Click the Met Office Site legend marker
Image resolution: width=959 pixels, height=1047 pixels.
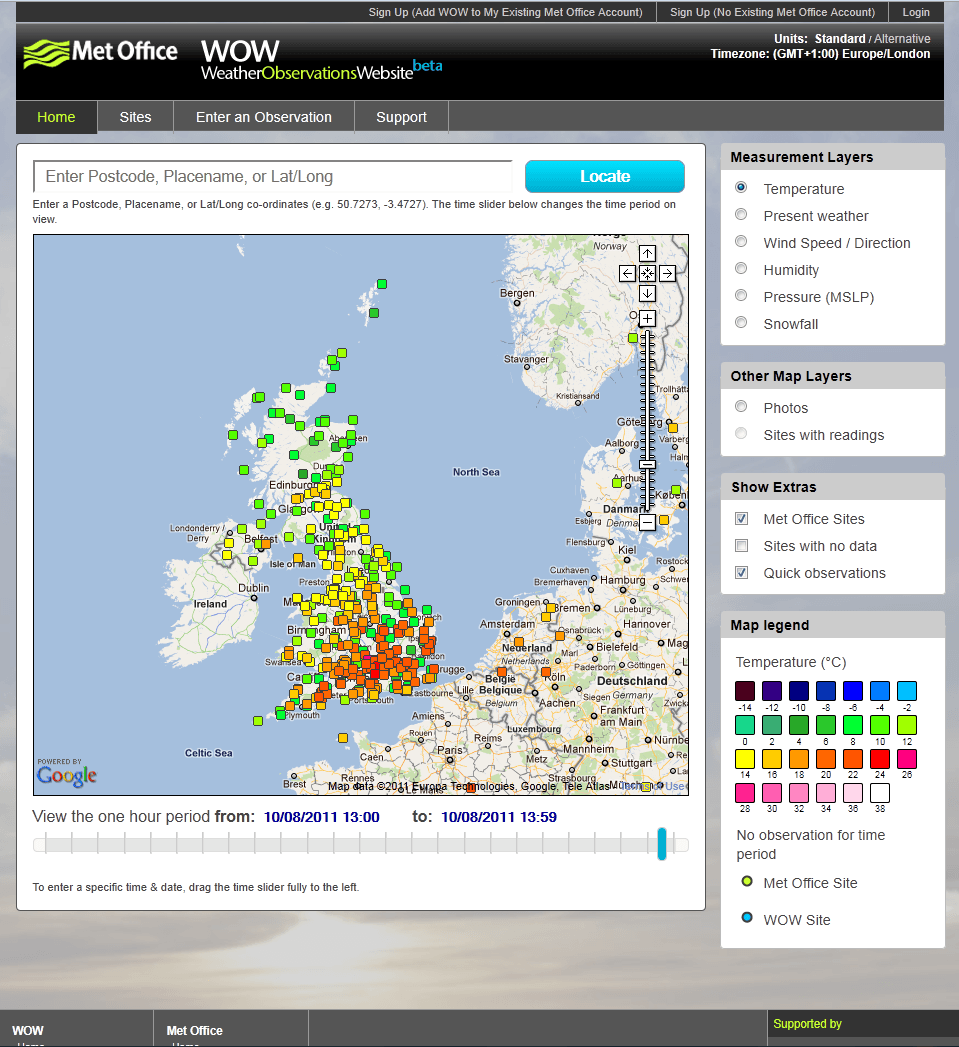[747, 881]
